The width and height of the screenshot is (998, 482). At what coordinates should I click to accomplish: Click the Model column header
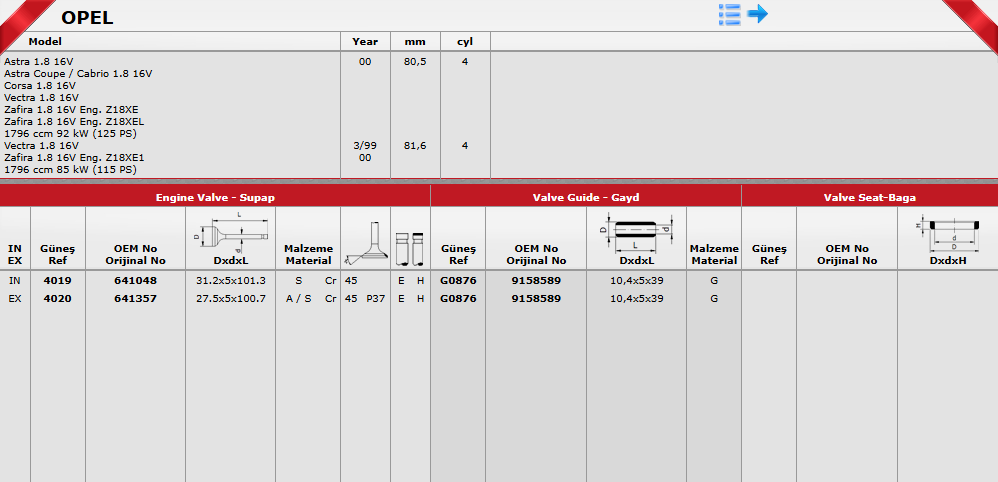[45, 42]
